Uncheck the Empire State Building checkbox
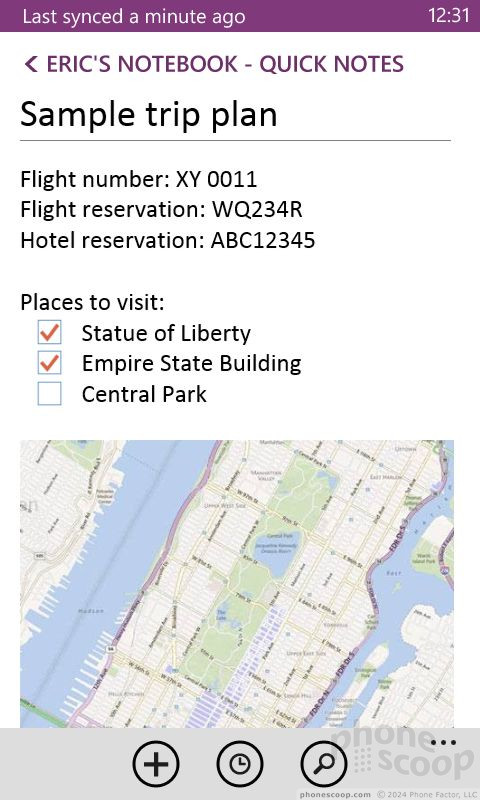Screen dimensions: 480x800 (49, 363)
